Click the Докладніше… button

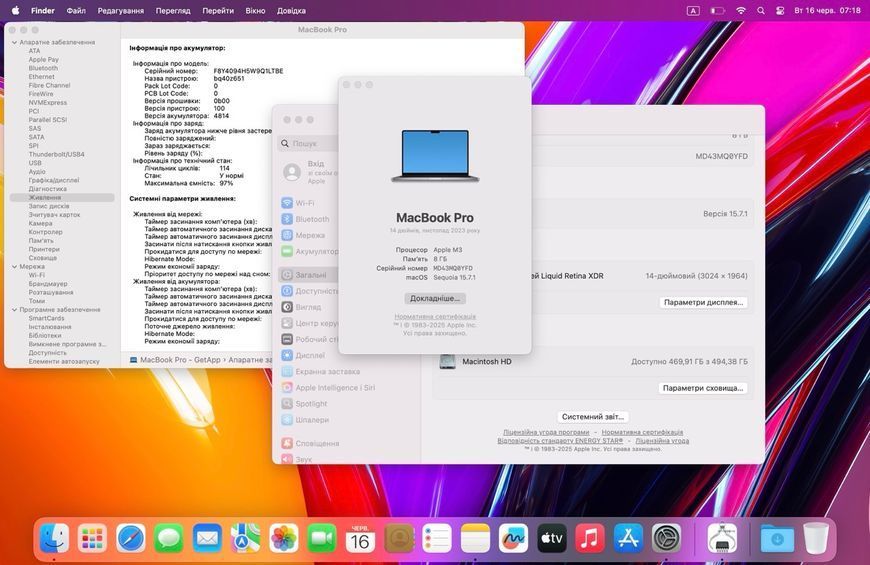435,299
